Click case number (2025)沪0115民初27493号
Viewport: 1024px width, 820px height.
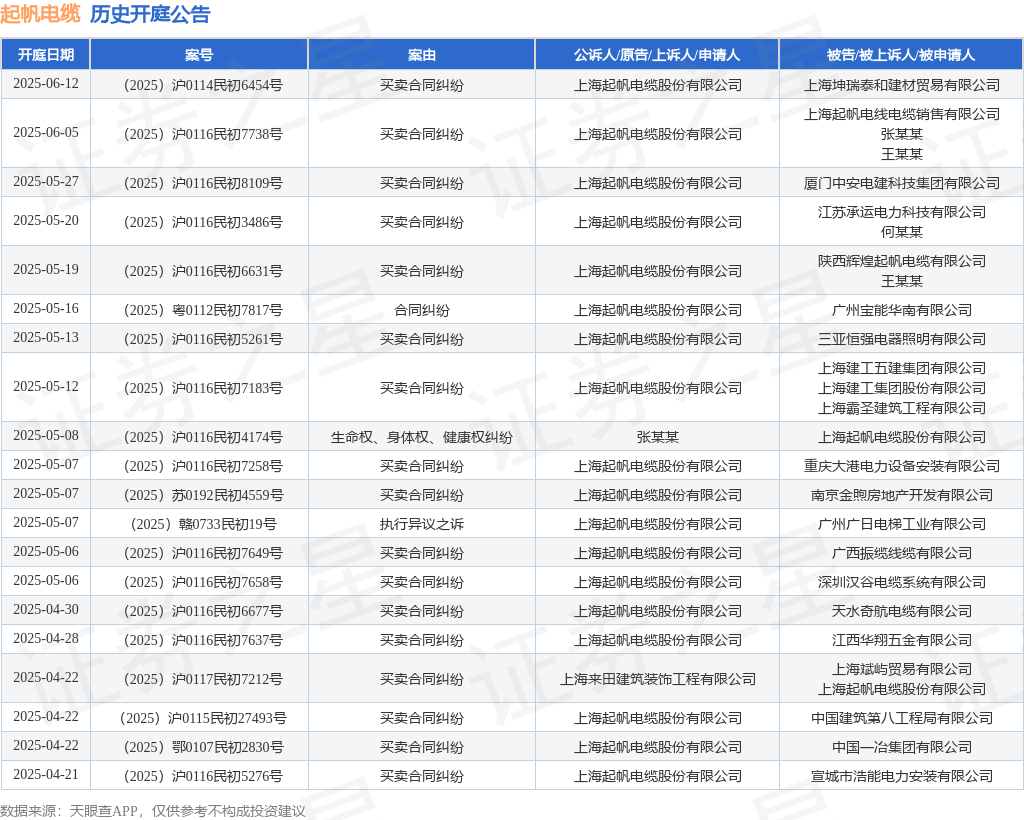point(202,718)
